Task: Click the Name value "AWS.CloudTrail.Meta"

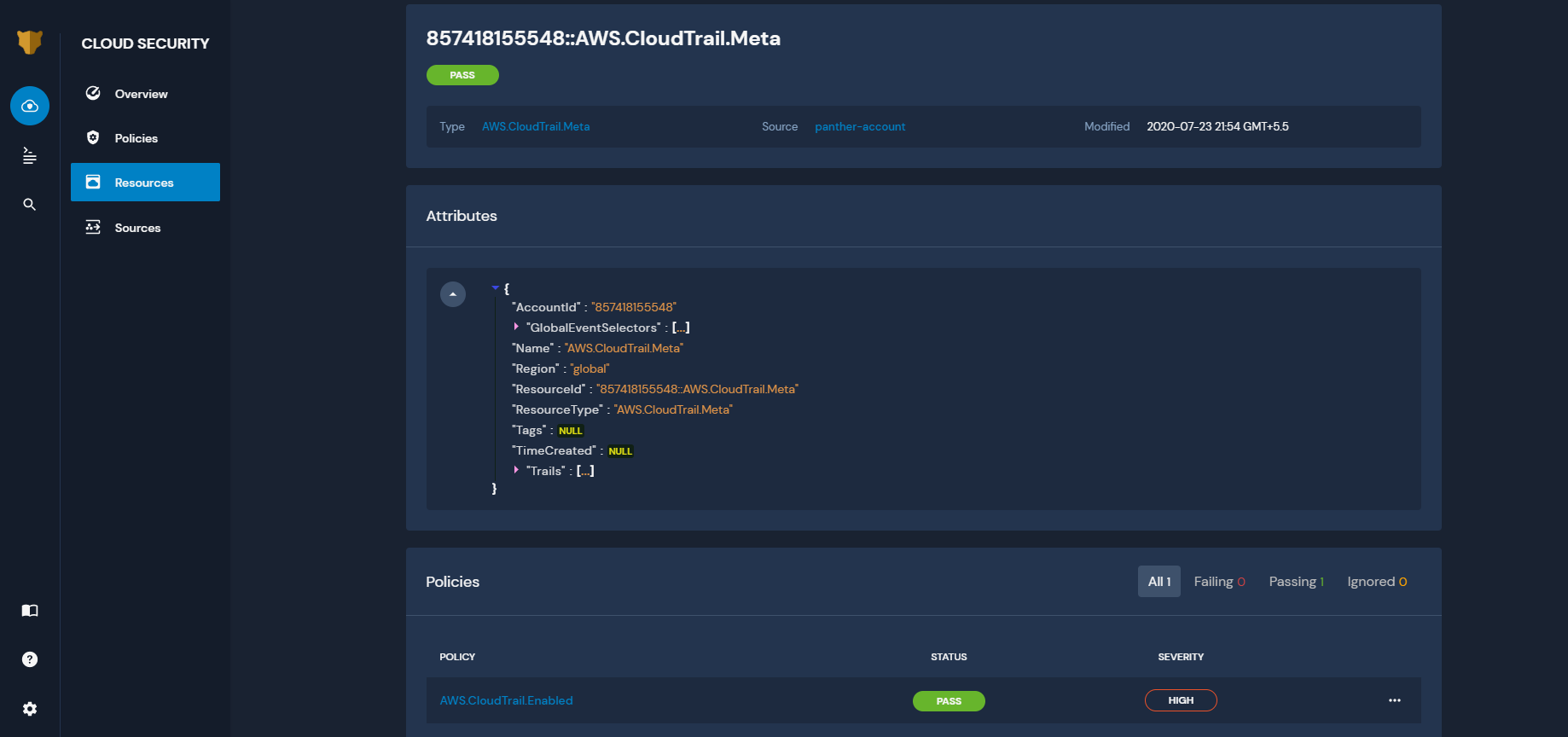Action: (x=624, y=348)
